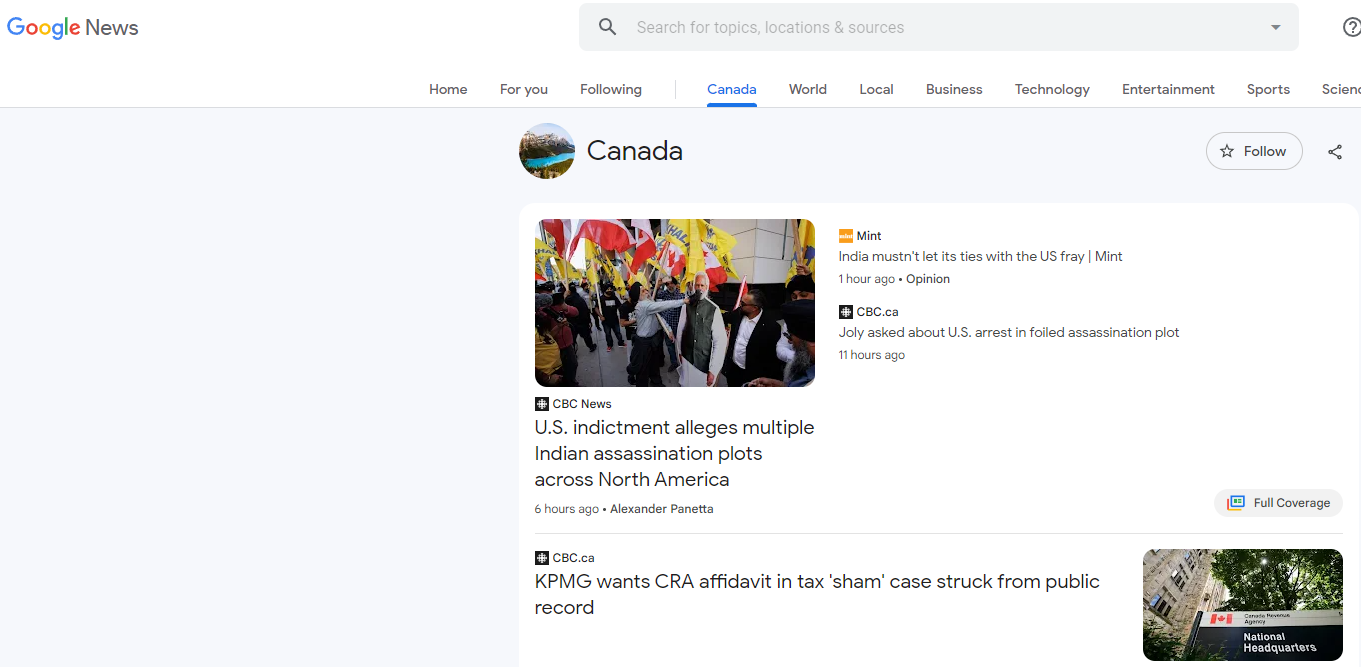
Task: Click the Mint publisher icon
Action: pos(846,236)
